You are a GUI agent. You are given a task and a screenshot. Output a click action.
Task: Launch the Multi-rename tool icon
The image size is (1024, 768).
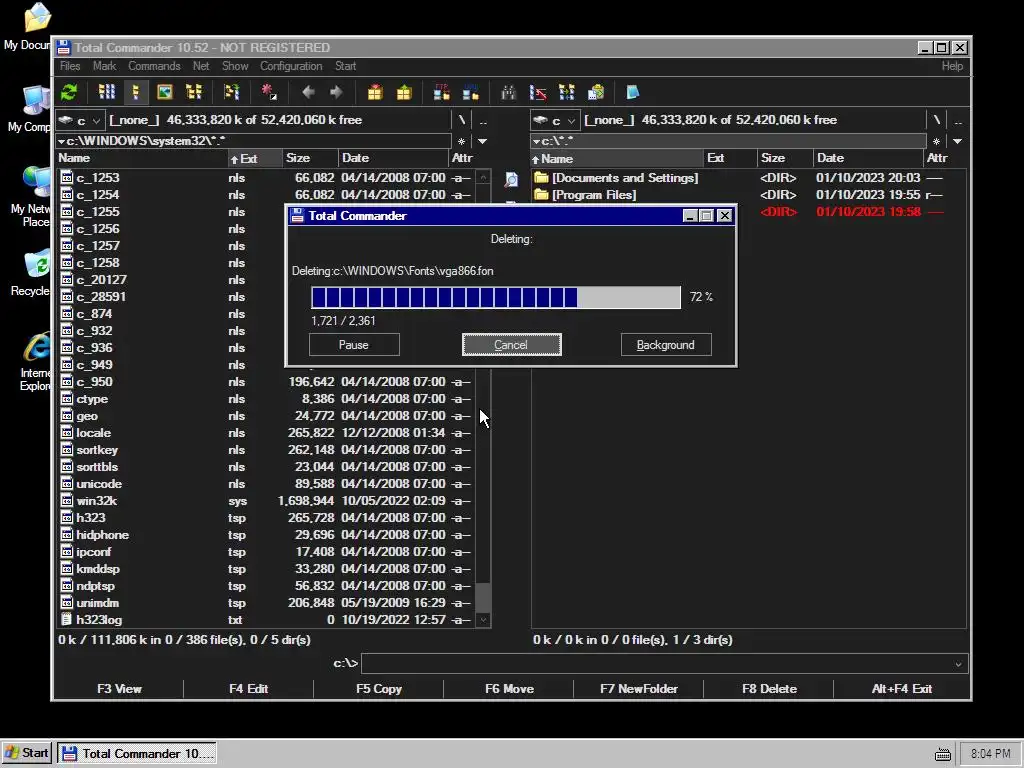pos(537,92)
